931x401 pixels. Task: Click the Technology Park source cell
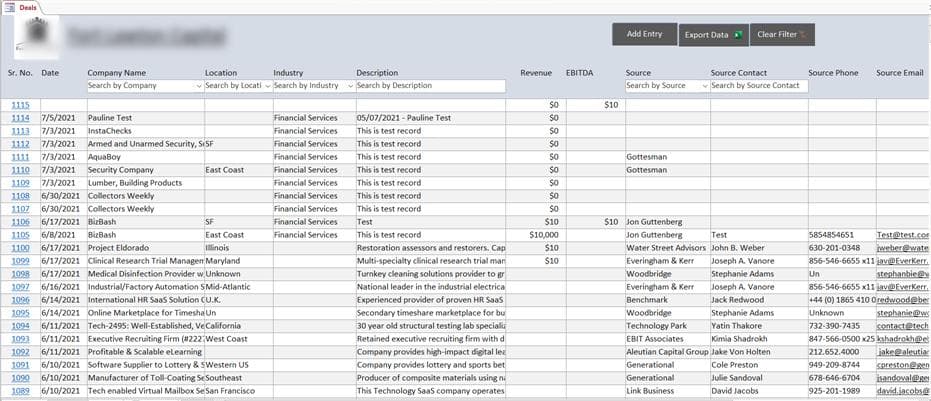(x=667, y=326)
